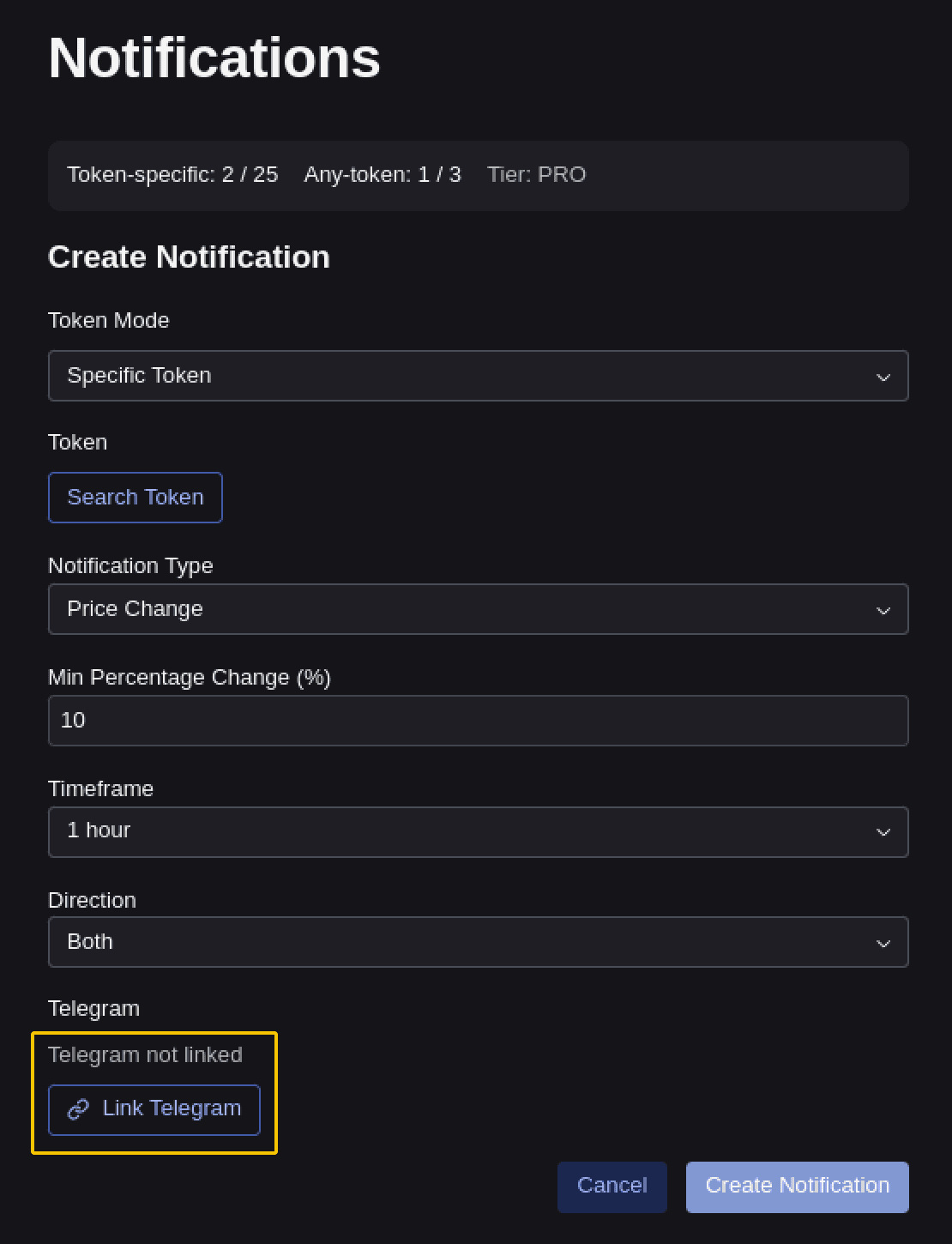Click the Token-specific 2 / 25 counter
Screen dimensions: 952x1244
172,174
